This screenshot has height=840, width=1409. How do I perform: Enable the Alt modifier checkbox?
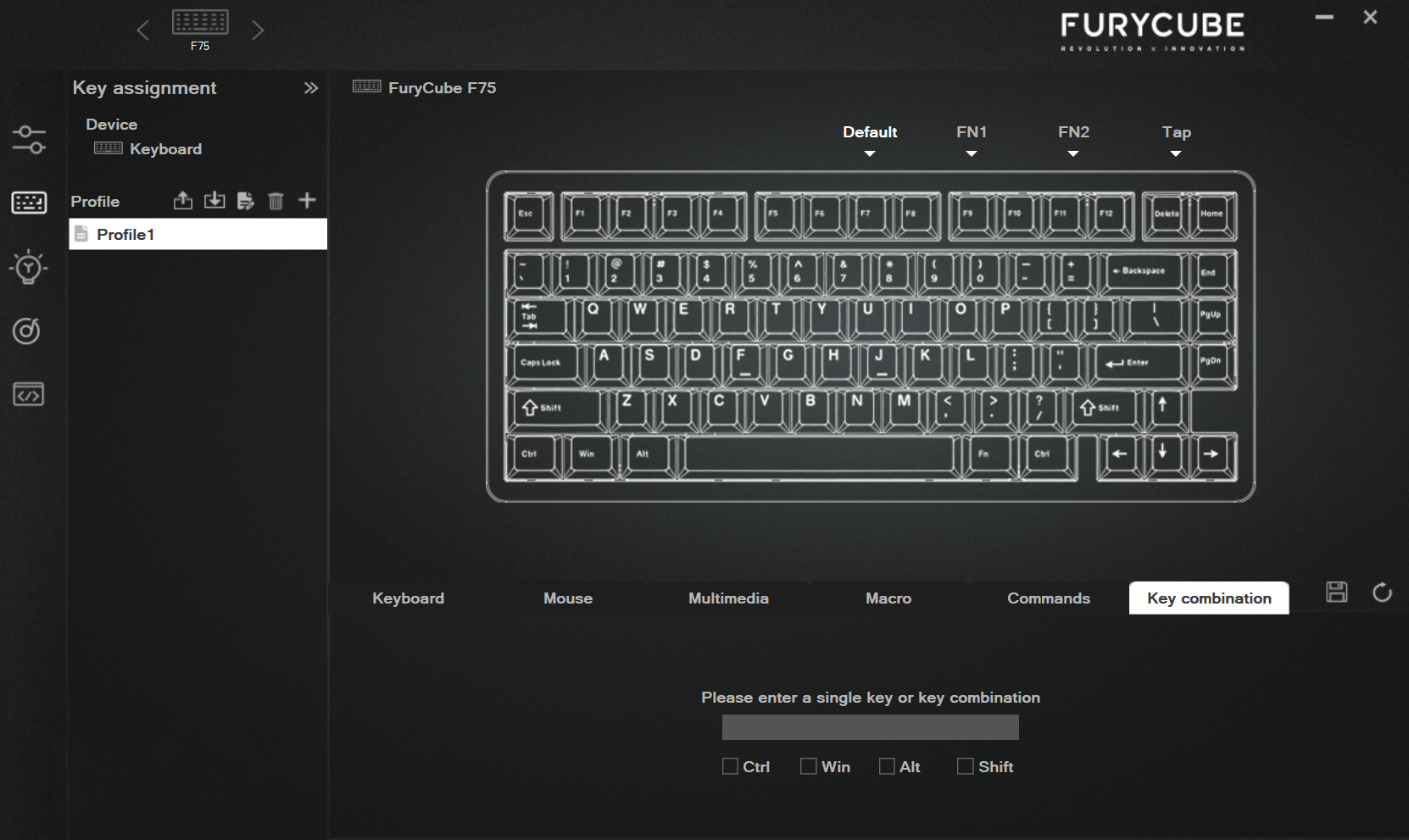tap(887, 766)
